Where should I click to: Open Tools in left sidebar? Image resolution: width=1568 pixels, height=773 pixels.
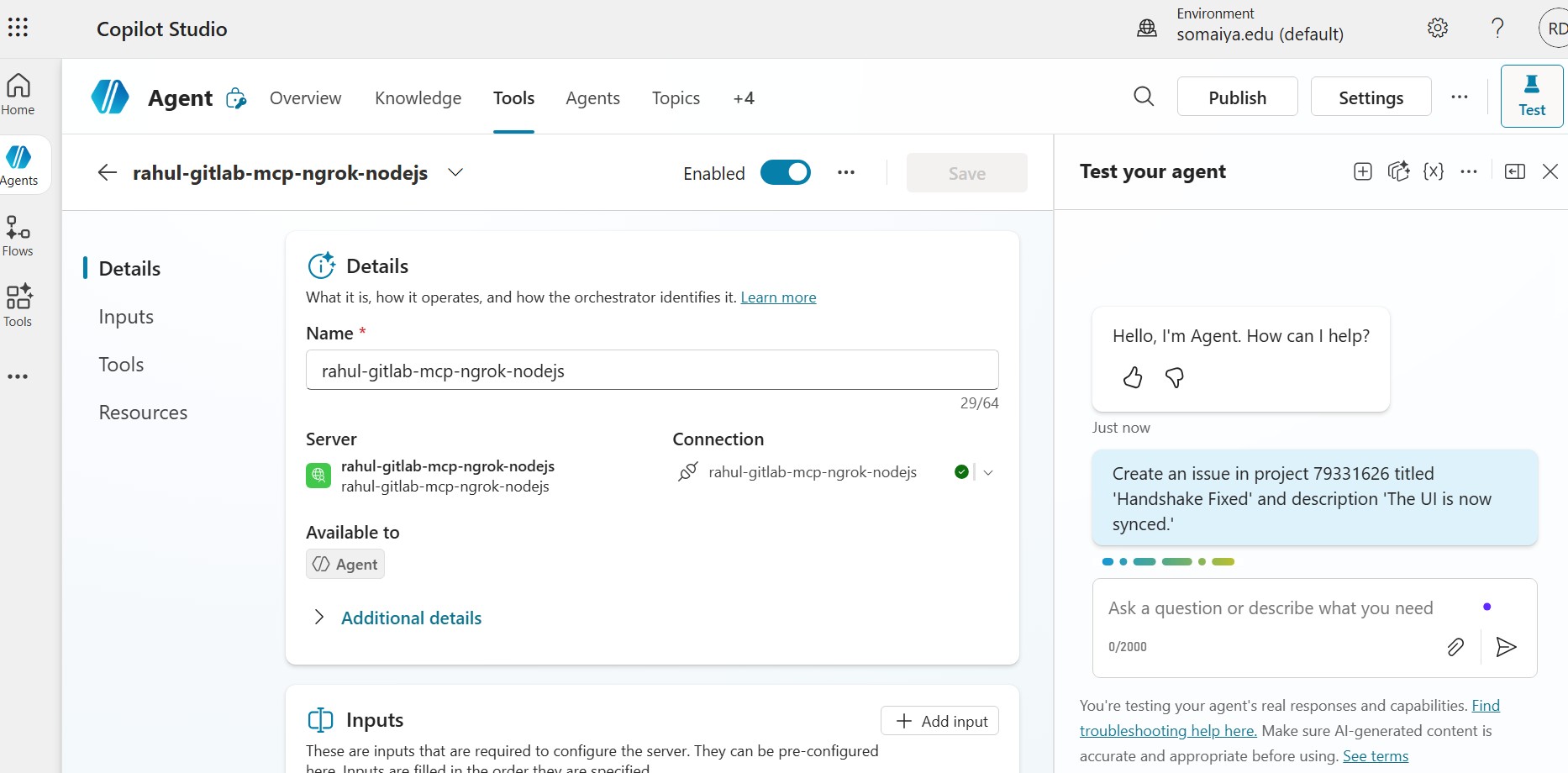[x=18, y=306]
